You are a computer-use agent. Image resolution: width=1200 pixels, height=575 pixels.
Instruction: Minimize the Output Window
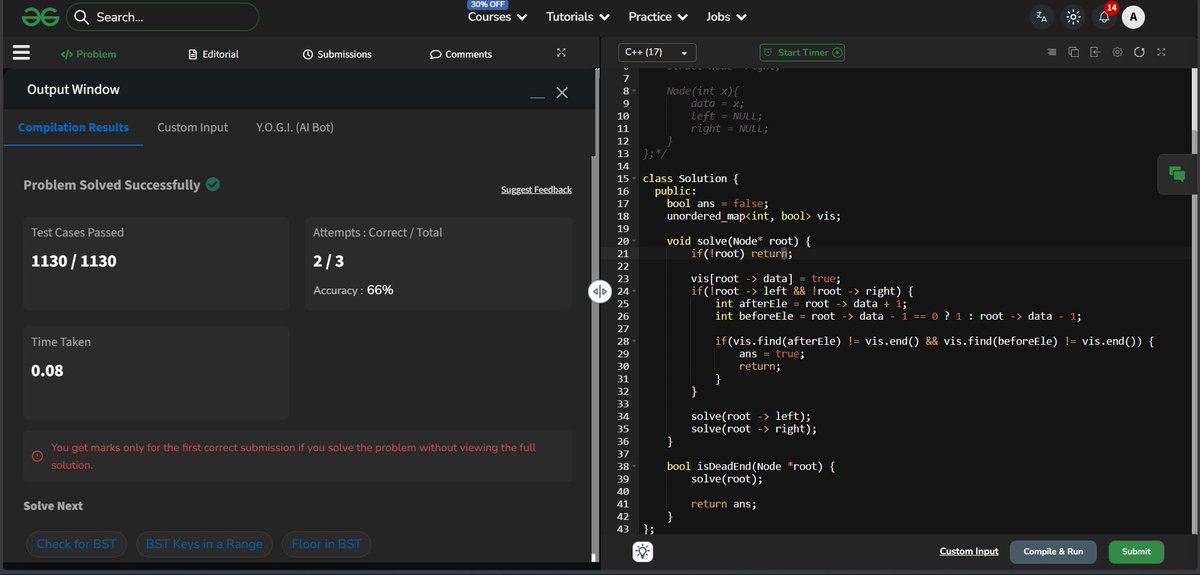point(538,96)
